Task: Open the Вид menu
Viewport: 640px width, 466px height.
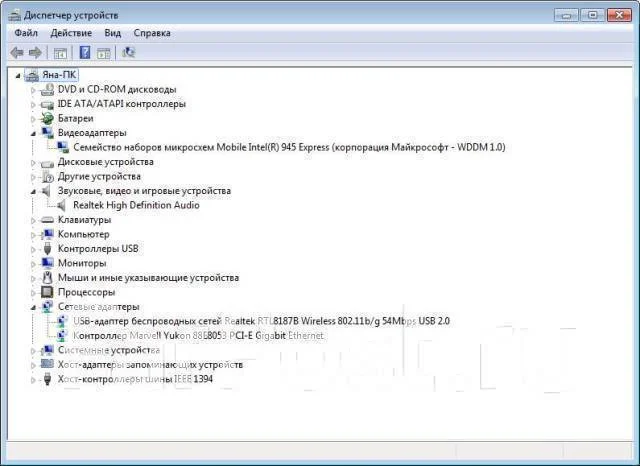Action: pos(113,33)
